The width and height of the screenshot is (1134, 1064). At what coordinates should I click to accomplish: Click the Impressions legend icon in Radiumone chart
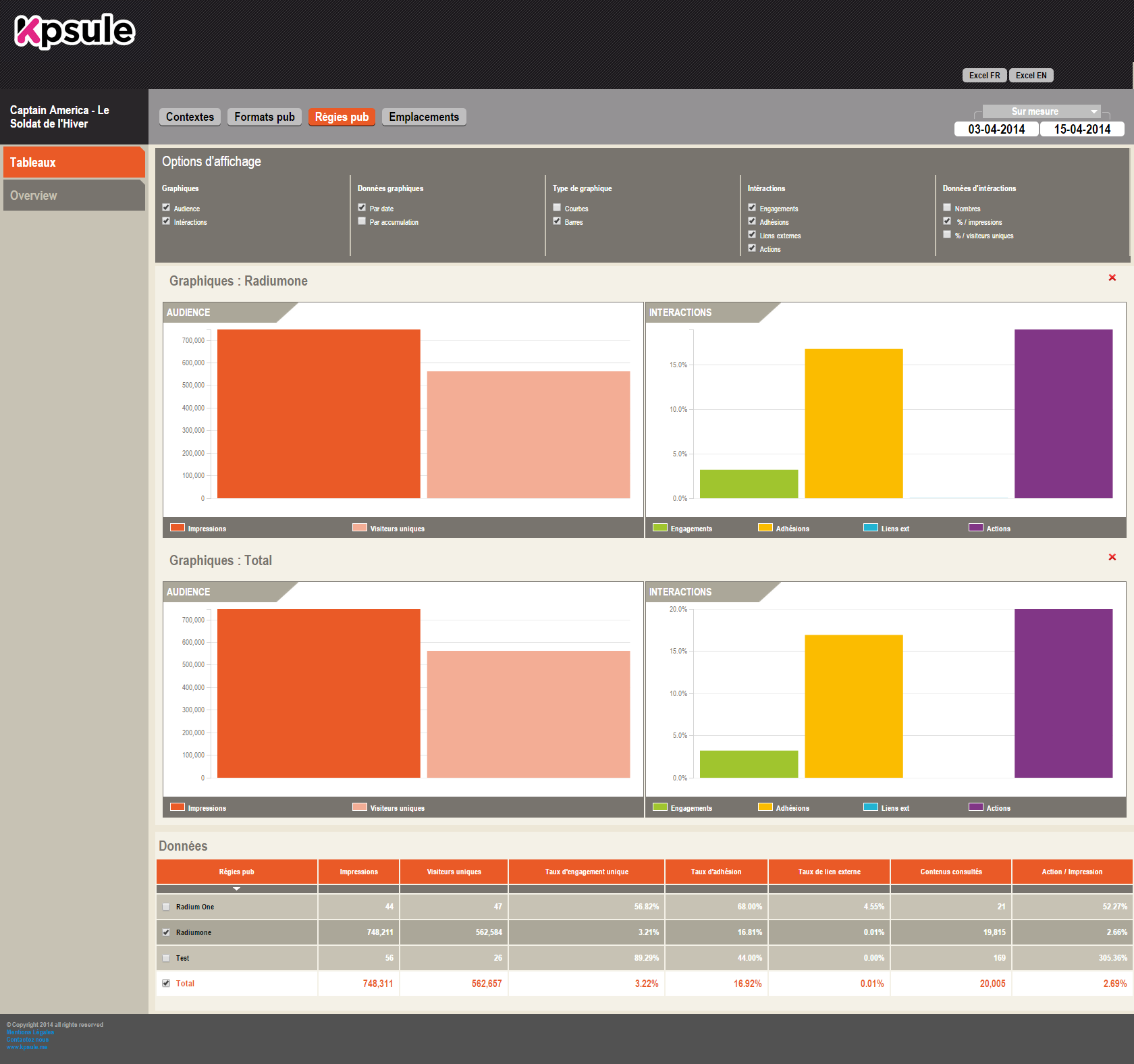[178, 528]
